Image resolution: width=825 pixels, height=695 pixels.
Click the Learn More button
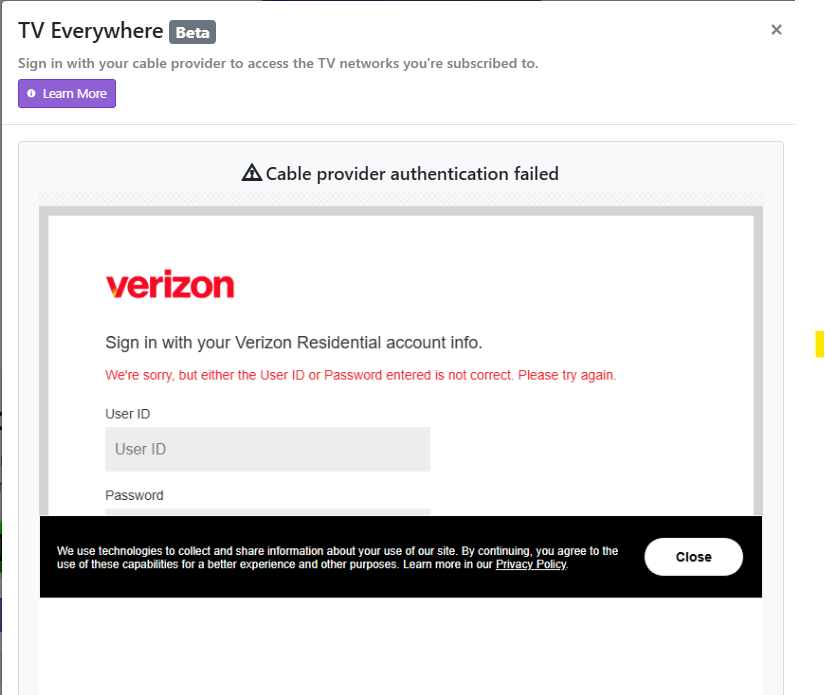[x=67, y=94]
